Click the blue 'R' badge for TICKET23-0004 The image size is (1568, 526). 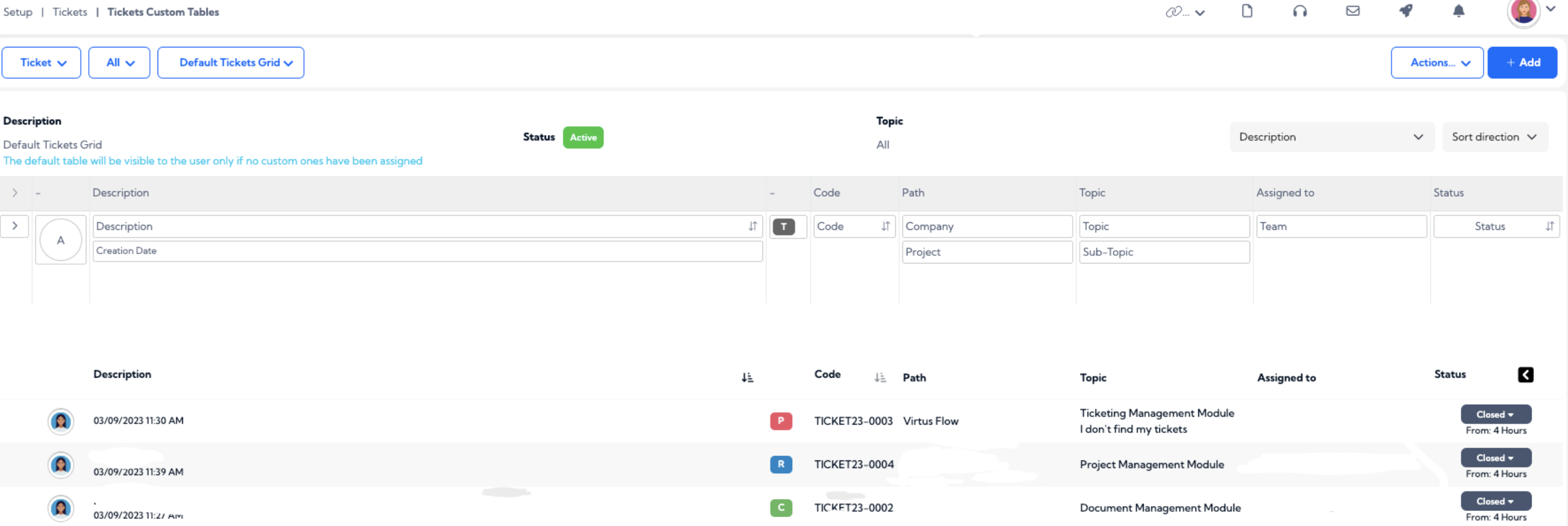click(x=781, y=464)
